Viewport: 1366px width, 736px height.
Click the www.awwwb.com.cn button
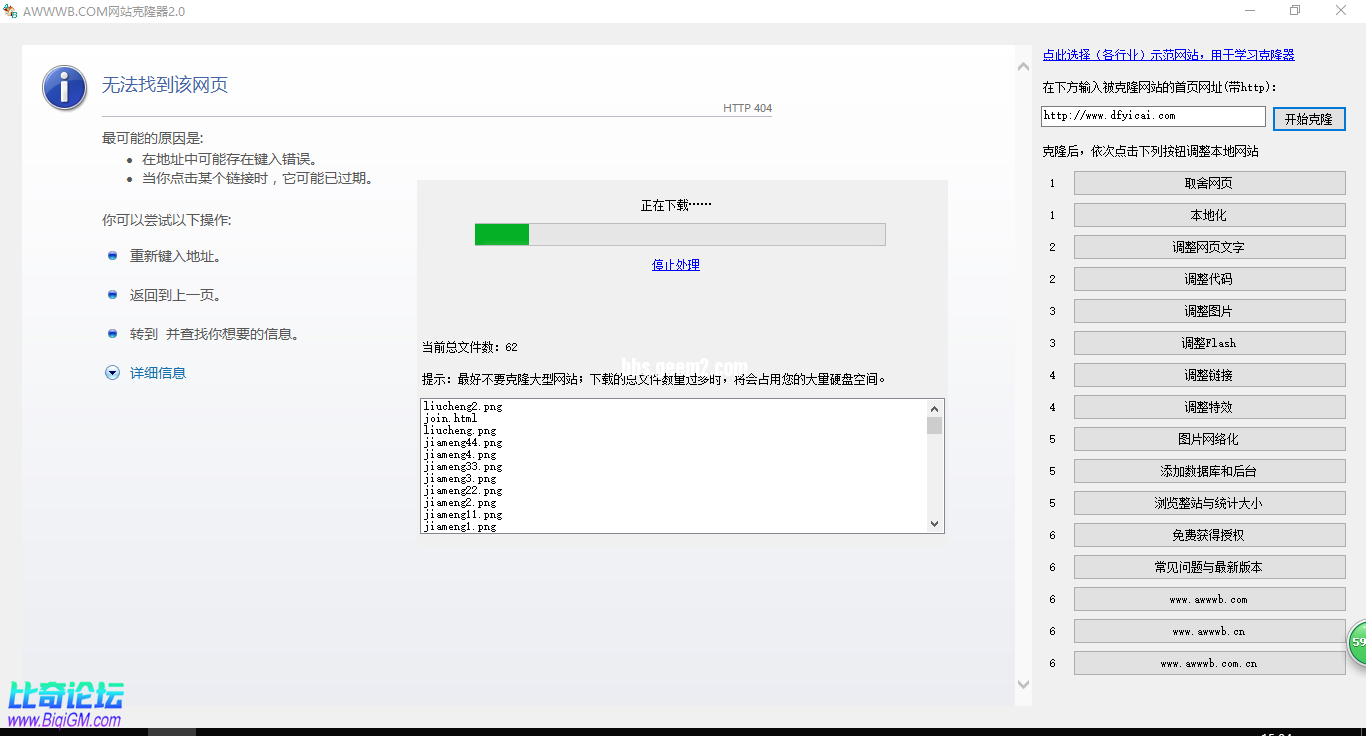click(1209, 663)
